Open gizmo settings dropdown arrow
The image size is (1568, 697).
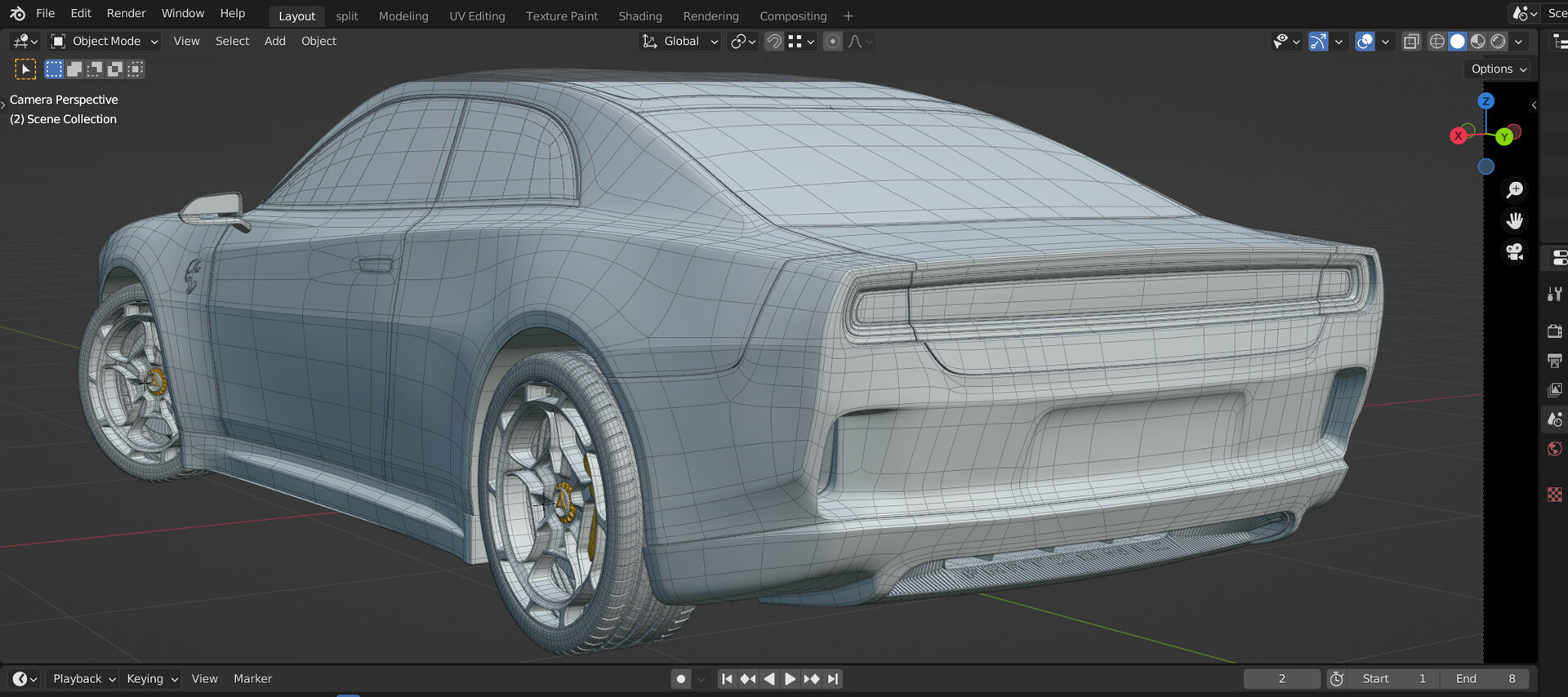[x=1339, y=41]
